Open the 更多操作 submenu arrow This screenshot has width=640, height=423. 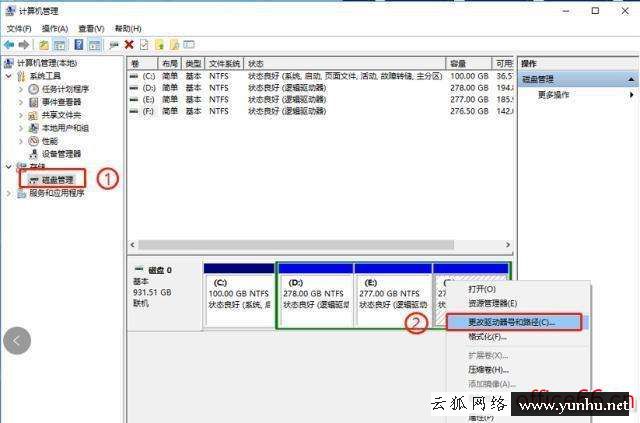631,95
